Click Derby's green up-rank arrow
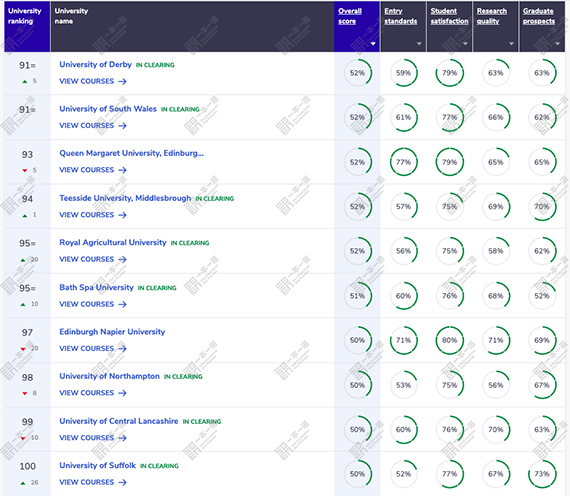 click(25, 81)
